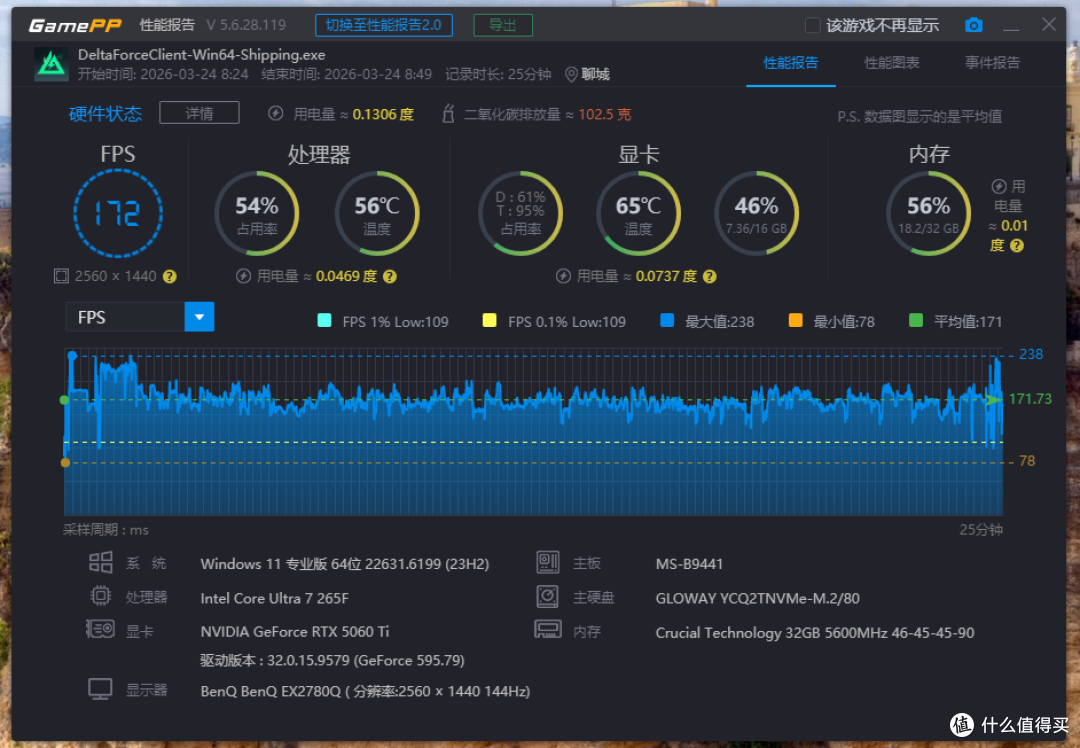Click the 171.73 average value label

coord(1030,399)
